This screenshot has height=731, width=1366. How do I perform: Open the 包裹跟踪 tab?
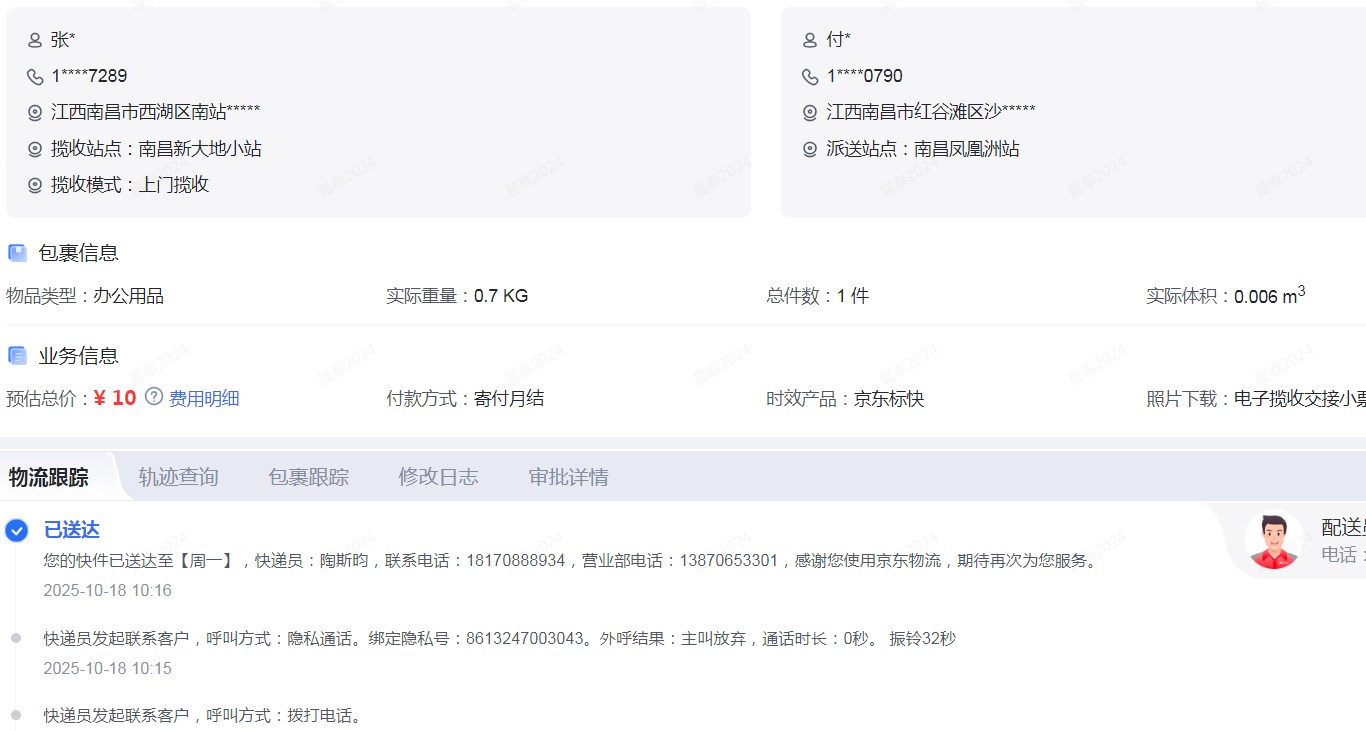(308, 477)
